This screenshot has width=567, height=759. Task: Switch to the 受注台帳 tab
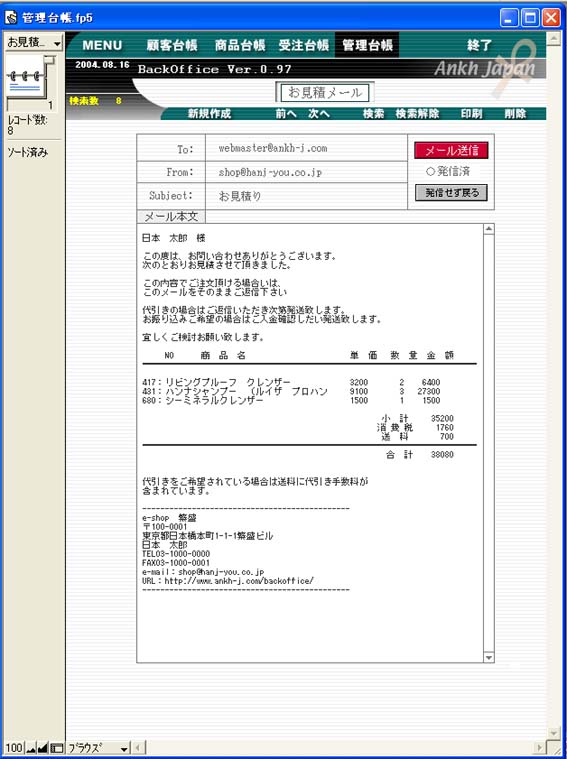click(x=304, y=46)
